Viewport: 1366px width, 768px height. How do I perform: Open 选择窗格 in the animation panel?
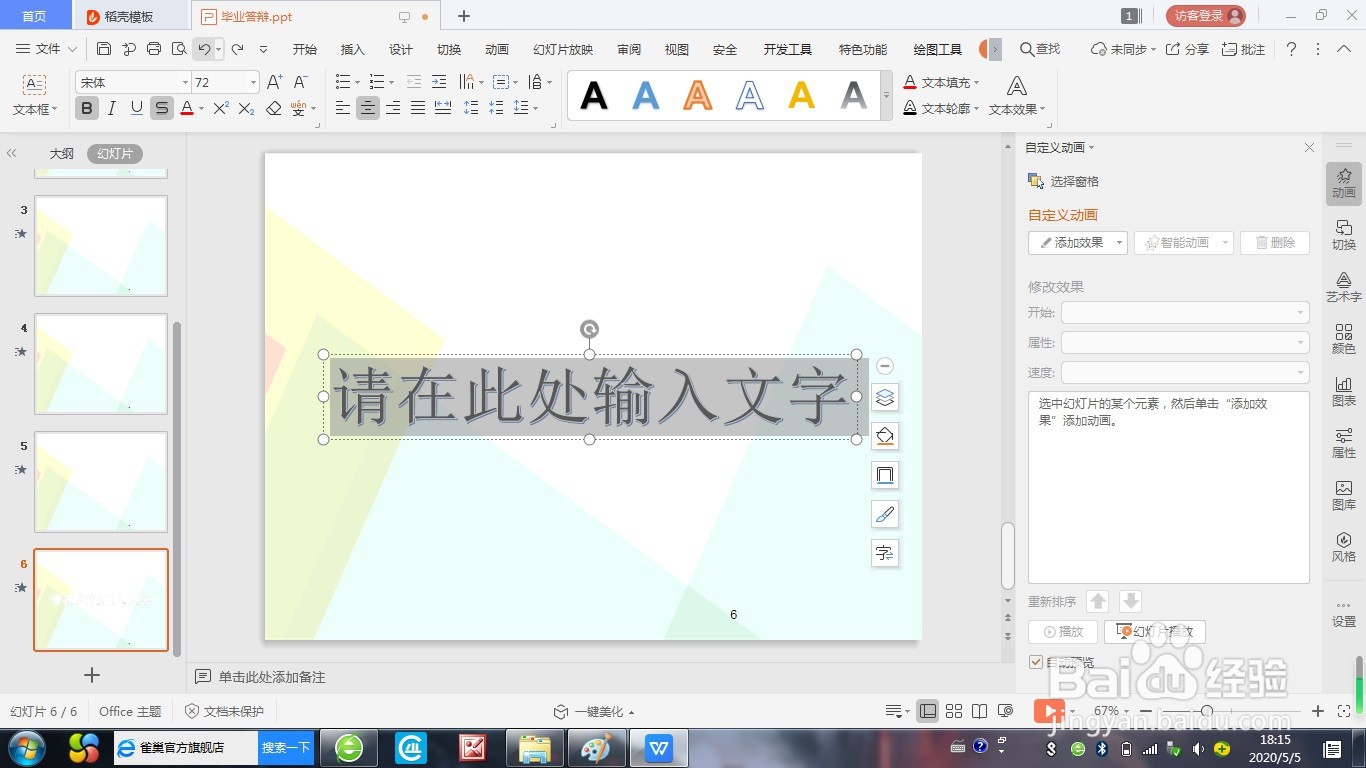tap(1075, 181)
